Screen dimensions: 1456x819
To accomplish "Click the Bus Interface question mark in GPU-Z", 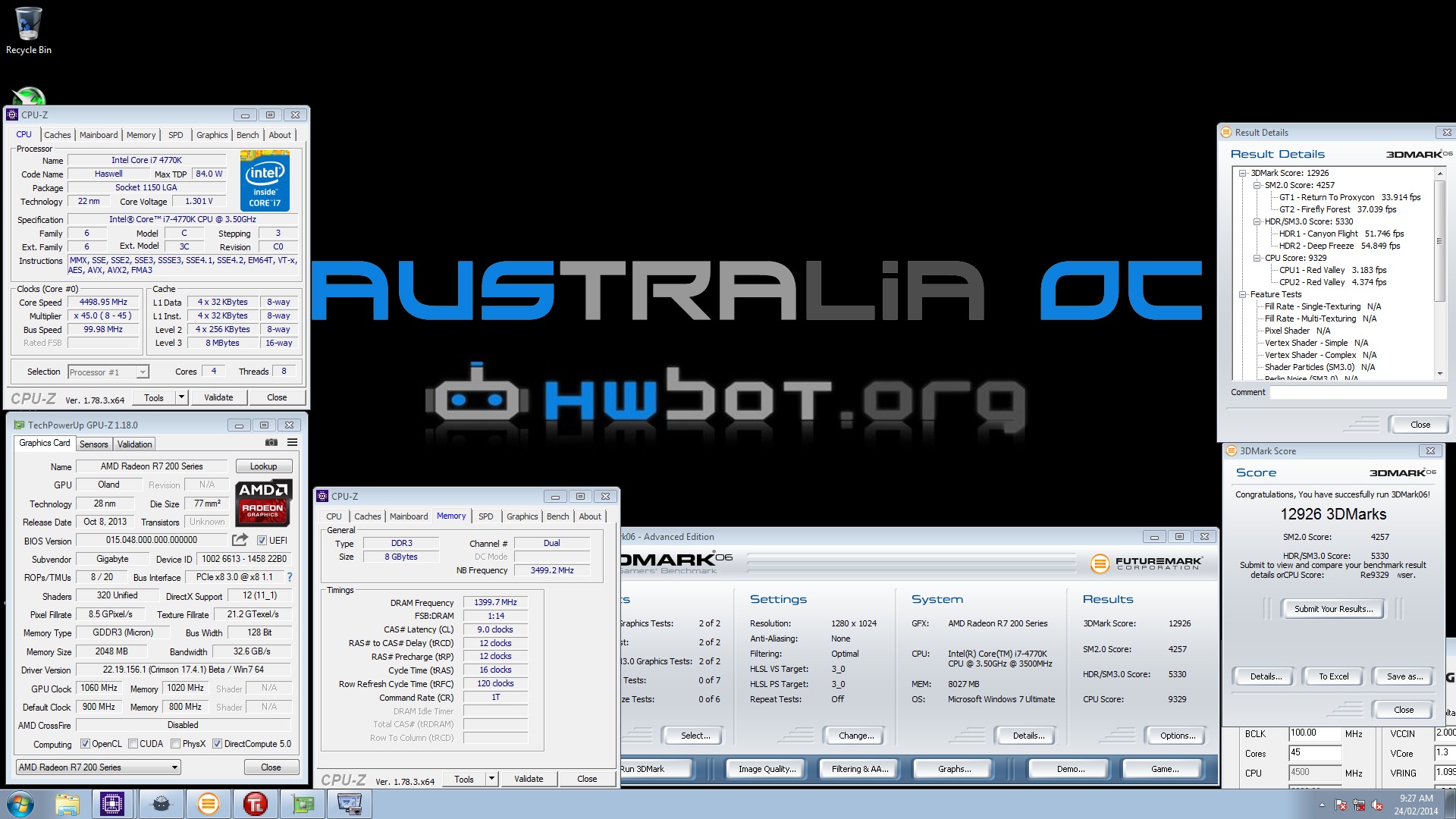I will click(289, 577).
